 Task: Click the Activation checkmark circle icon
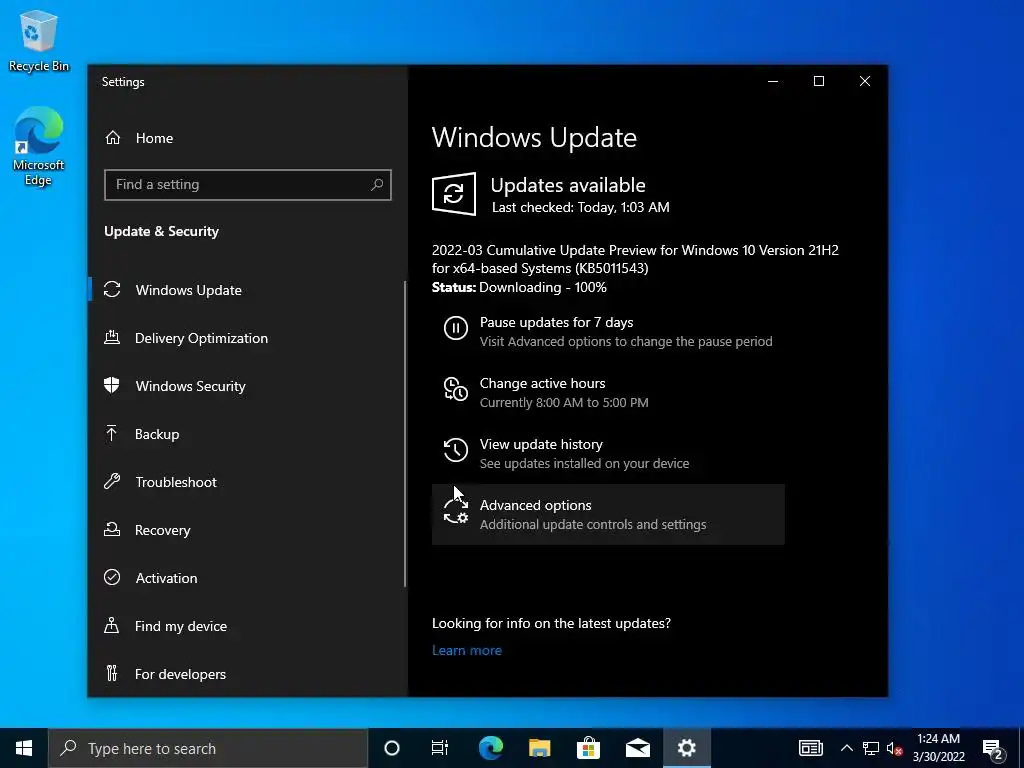[x=112, y=577]
